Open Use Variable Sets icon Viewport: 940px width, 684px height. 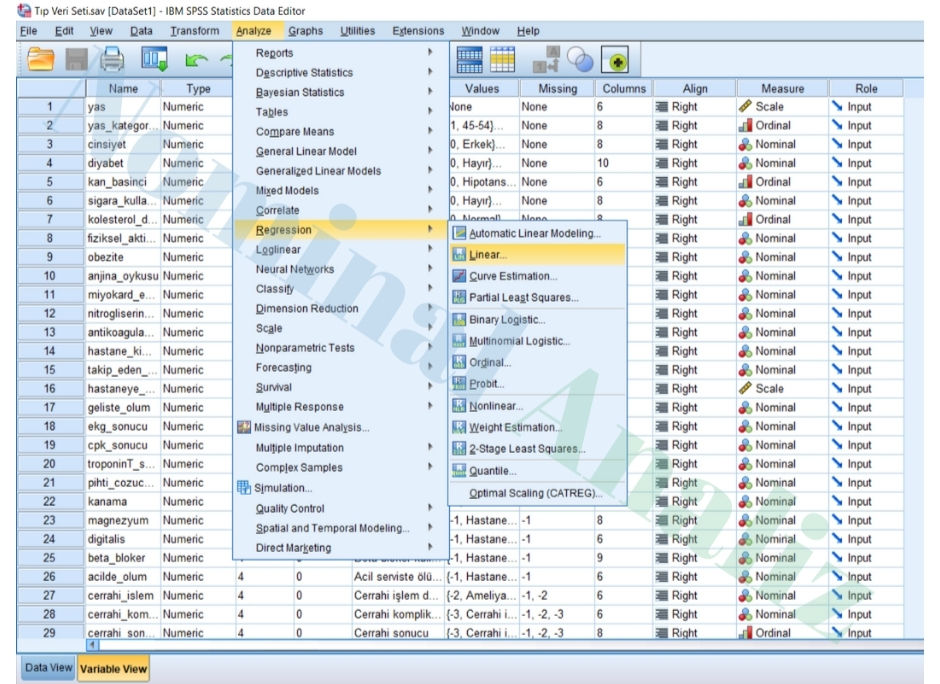[x=578, y=57]
